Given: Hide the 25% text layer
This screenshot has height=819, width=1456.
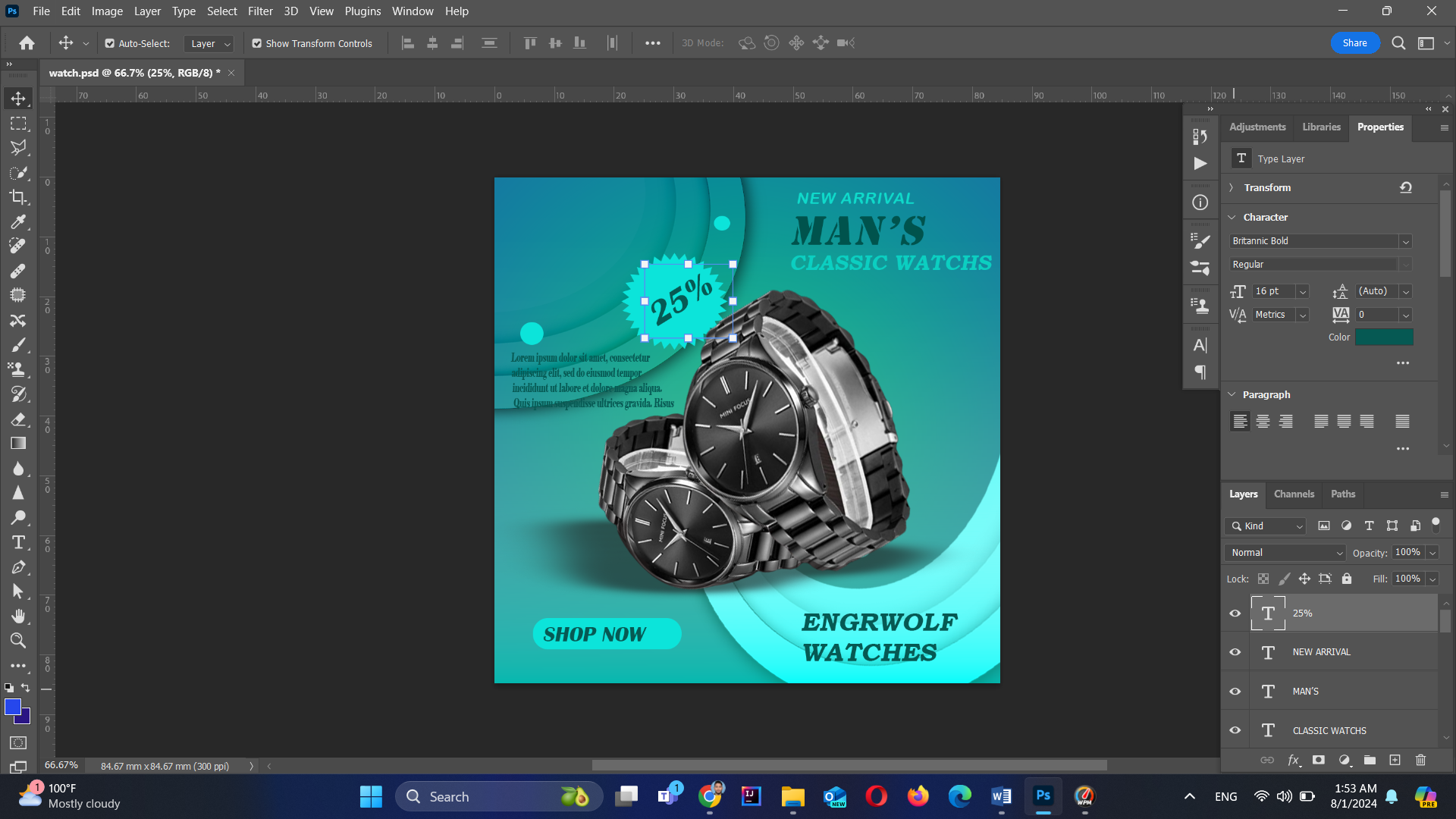Looking at the screenshot, I should click(x=1235, y=613).
